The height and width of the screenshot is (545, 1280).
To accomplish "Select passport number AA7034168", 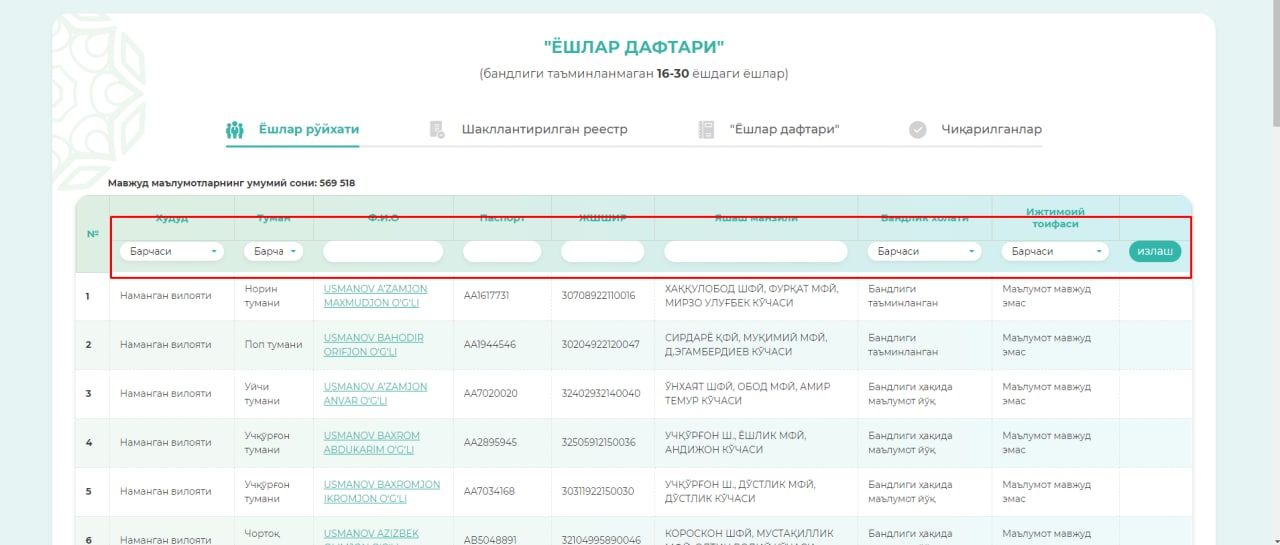I will [490, 492].
